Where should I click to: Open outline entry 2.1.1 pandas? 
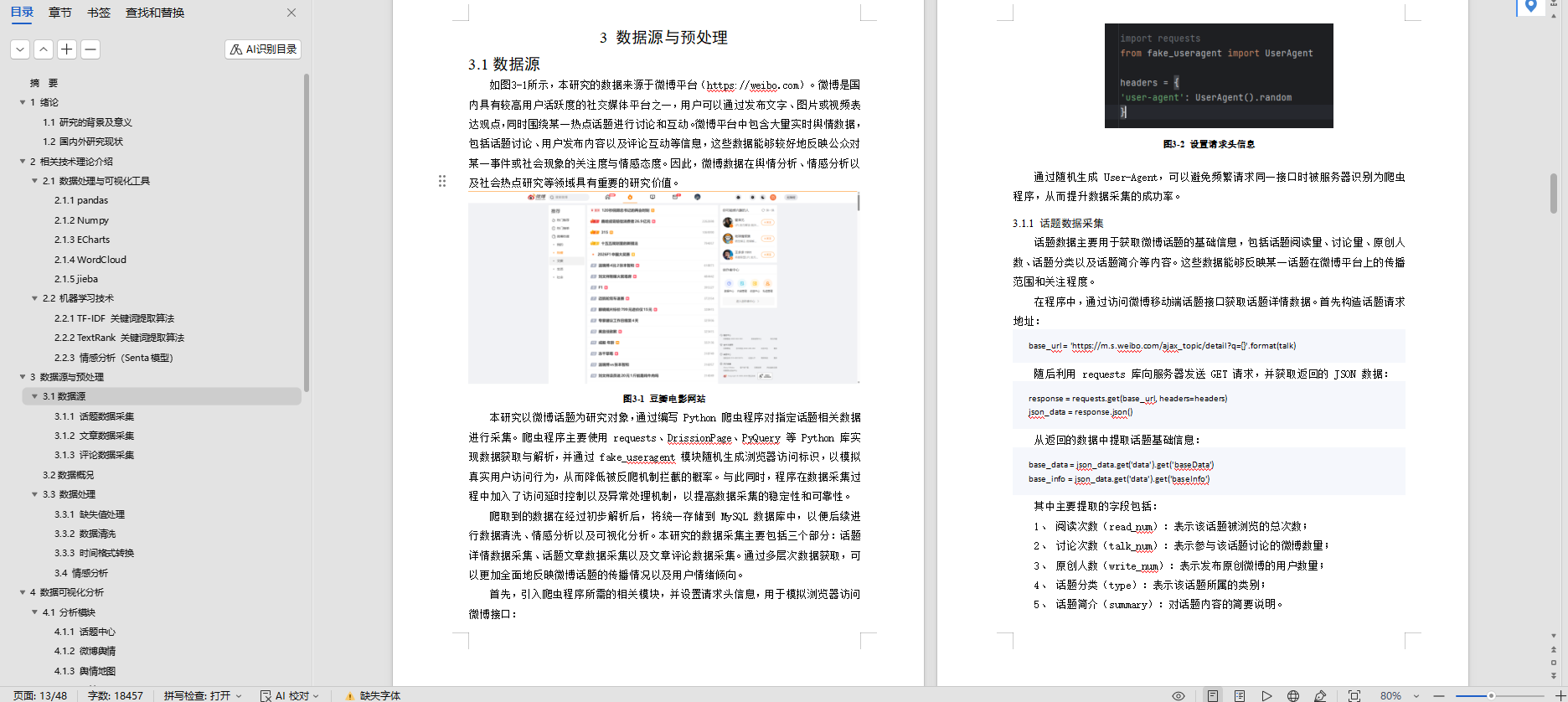[80, 200]
